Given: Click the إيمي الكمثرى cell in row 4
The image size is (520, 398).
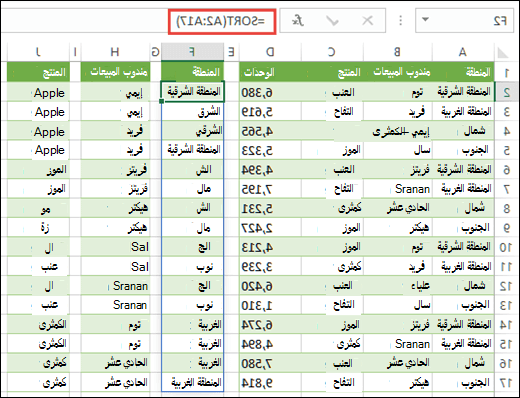Looking at the screenshot, I should 397,131.
